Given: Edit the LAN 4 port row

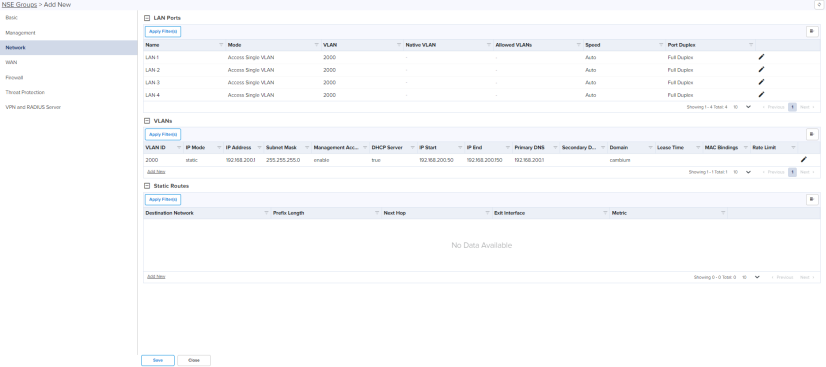Looking at the screenshot, I should click(761, 95).
